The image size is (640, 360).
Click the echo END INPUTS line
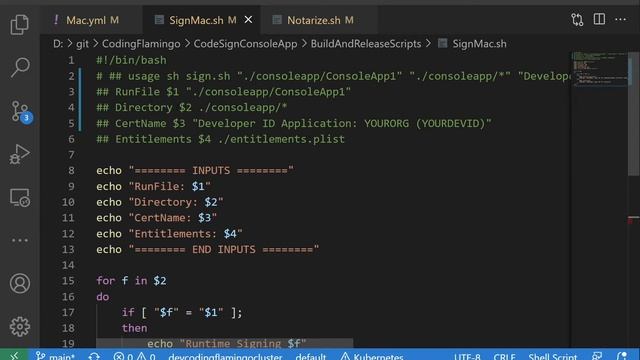[x=207, y=249]
